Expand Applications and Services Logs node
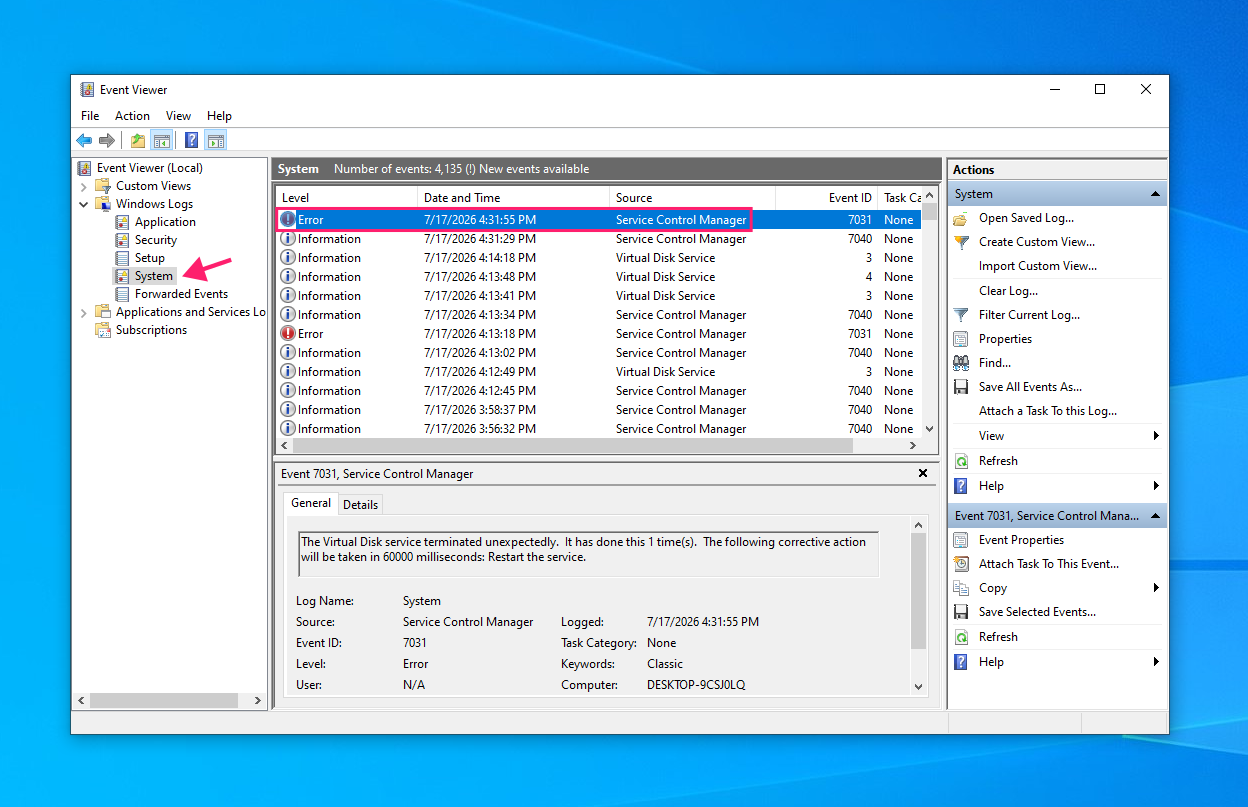Image resolution: width=1248 pixels, height=807 pixels. pos(83,312)
